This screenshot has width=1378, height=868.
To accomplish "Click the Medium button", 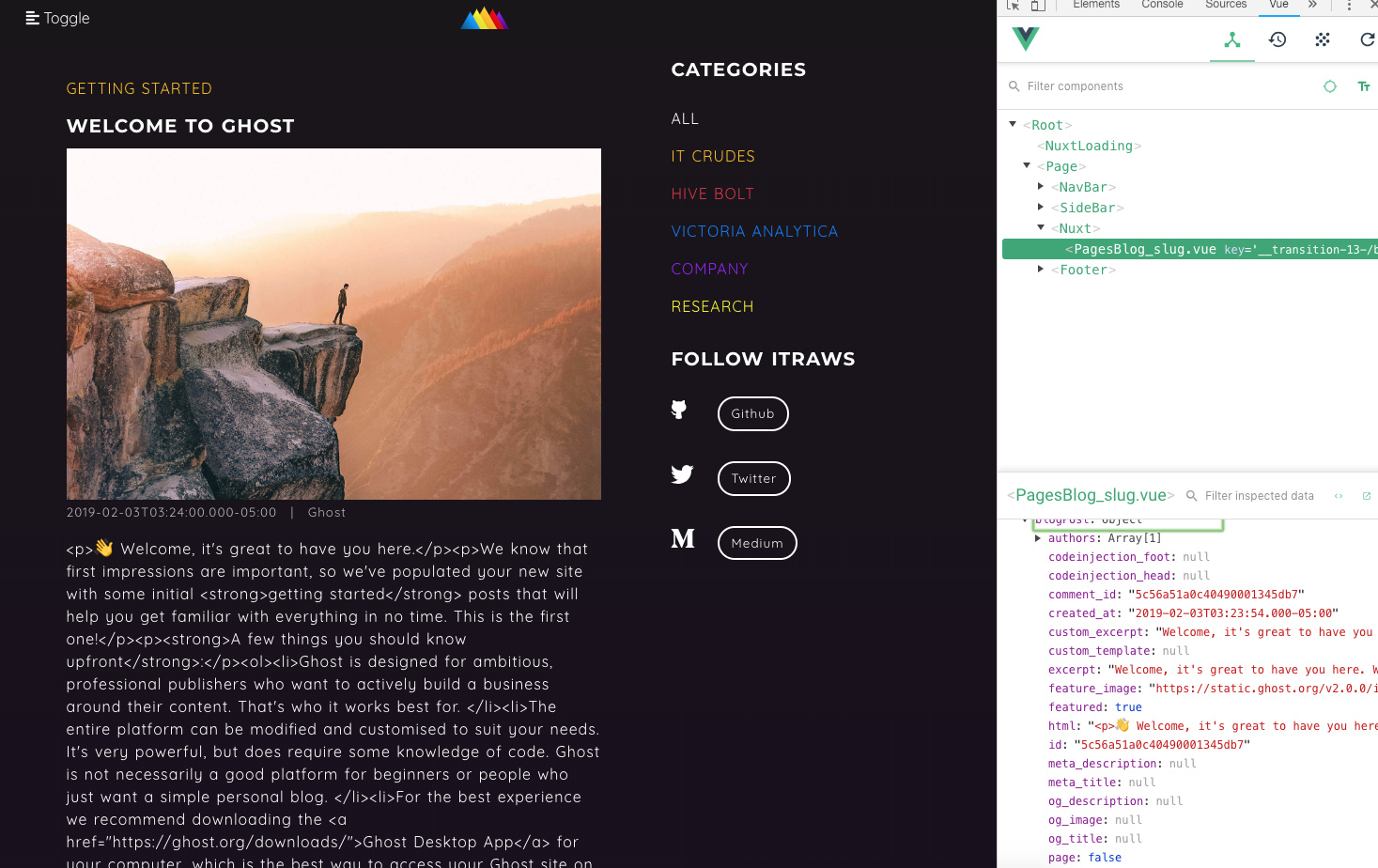I will (757, 543).
